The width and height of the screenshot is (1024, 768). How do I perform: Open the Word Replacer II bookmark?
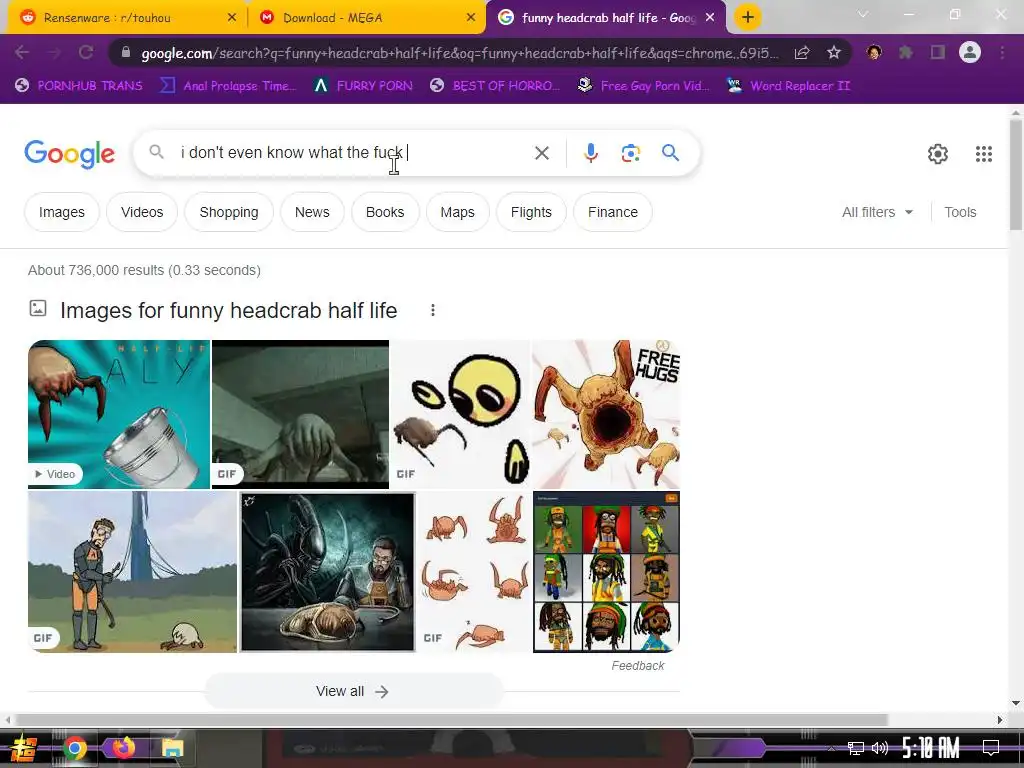coord(789,86)
